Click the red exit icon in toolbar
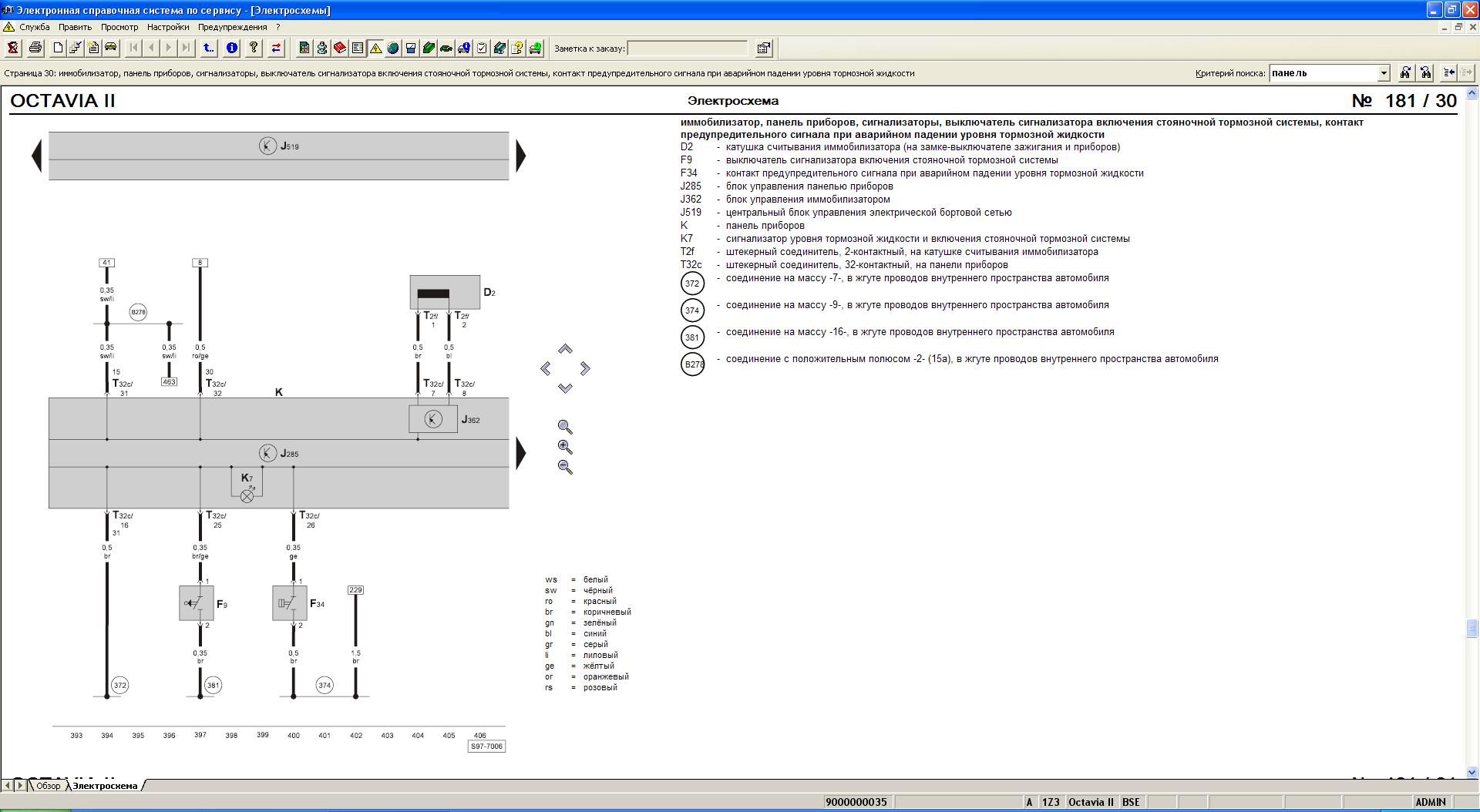Screen dimensions: 1480x812 click(x=13, y=48)
